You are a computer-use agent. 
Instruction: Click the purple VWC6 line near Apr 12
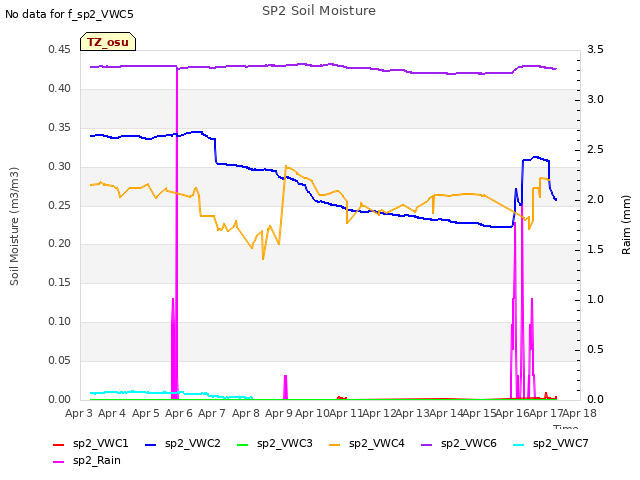(x=379, y=70)
